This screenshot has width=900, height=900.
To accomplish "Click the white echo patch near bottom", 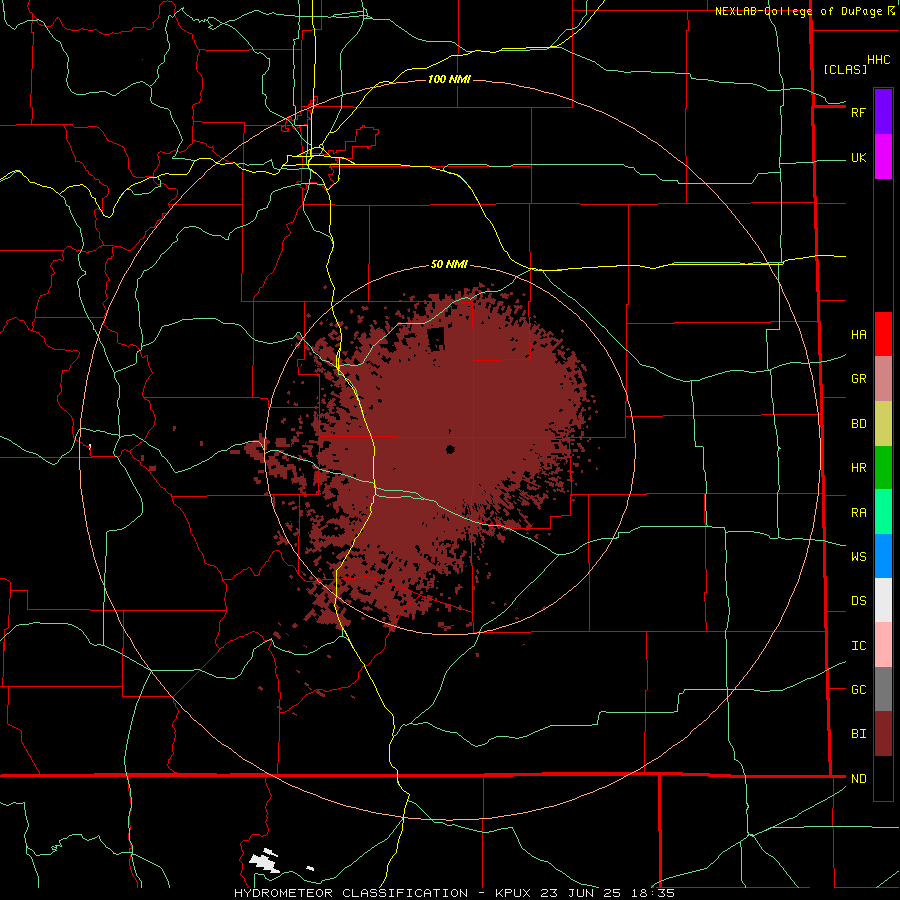I will click(265, 860).
